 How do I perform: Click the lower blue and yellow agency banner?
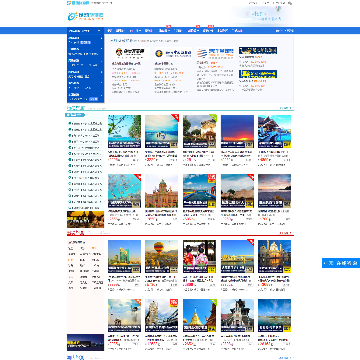[258, 74]
